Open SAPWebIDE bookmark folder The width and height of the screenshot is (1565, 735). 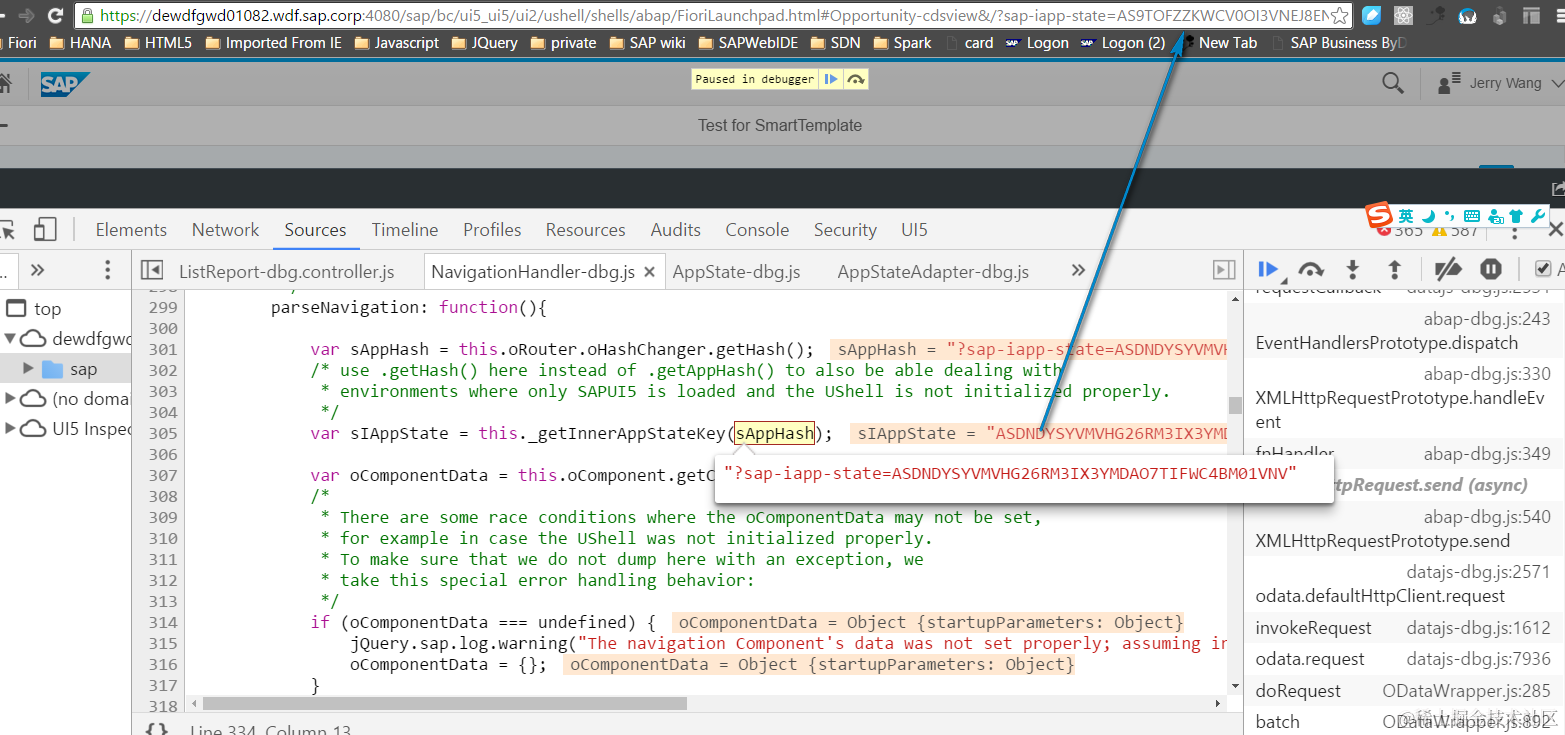746,43
